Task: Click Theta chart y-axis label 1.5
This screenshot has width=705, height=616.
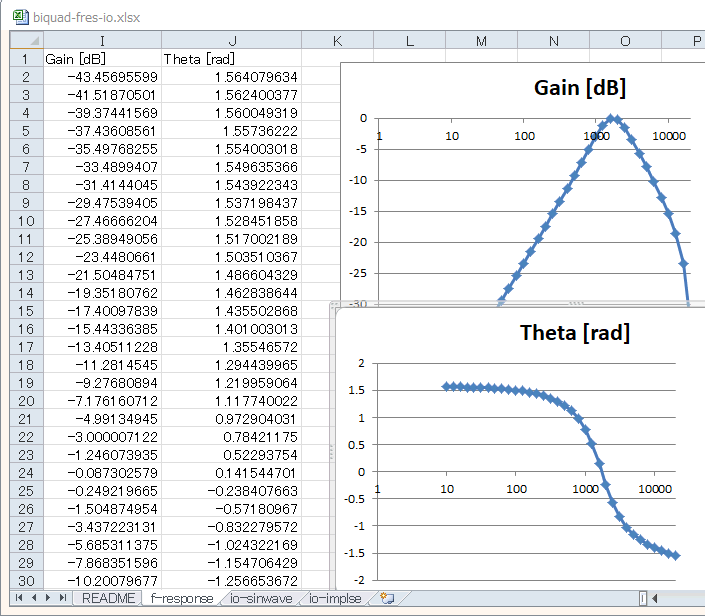Action: pyautogui.click(x=357, y=390)
